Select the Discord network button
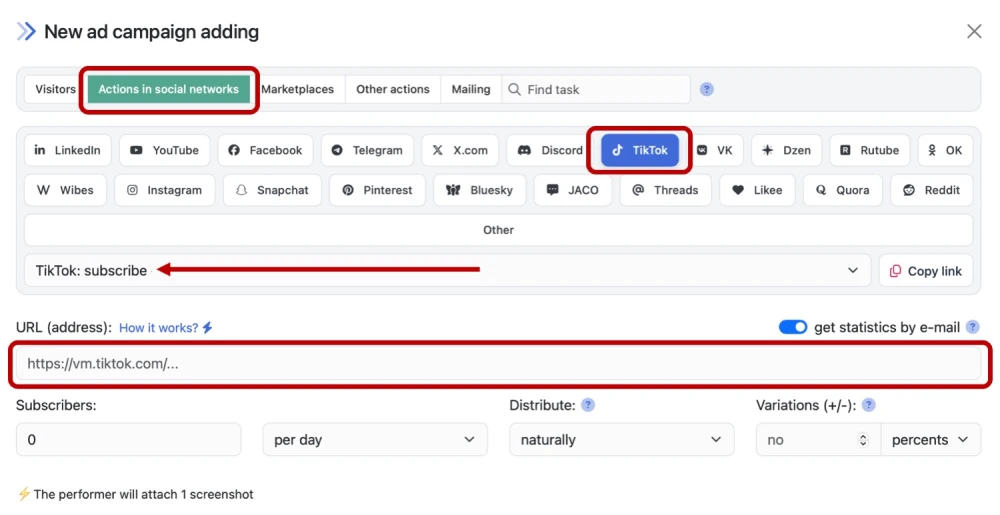 [549, 150]
